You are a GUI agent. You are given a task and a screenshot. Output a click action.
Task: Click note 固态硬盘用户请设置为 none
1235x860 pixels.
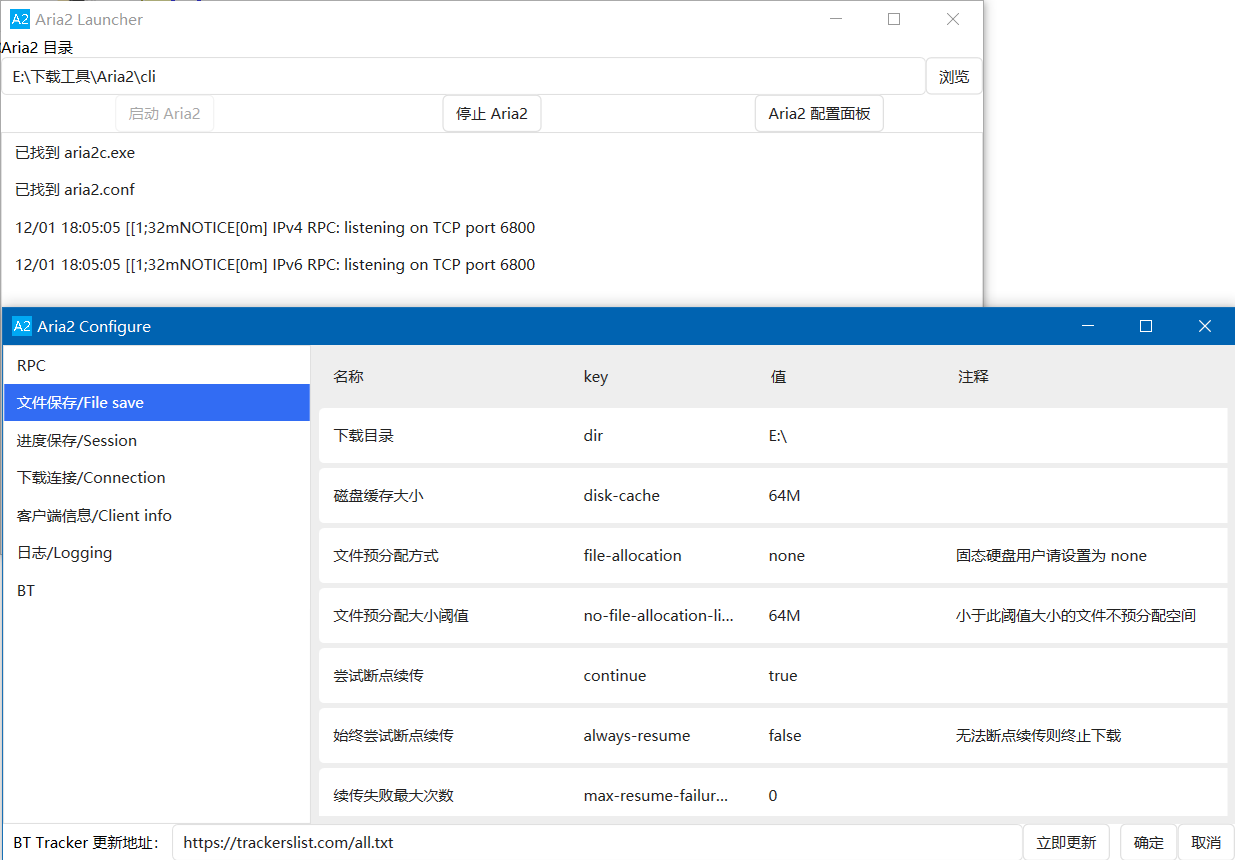[1051, 556]
